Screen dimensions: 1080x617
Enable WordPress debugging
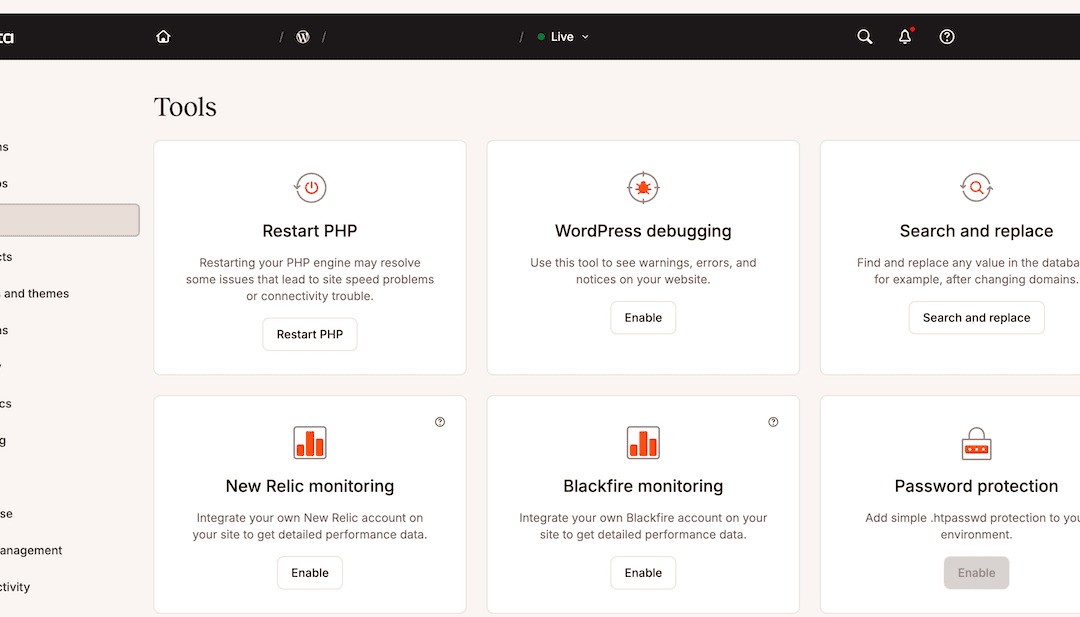643,317
